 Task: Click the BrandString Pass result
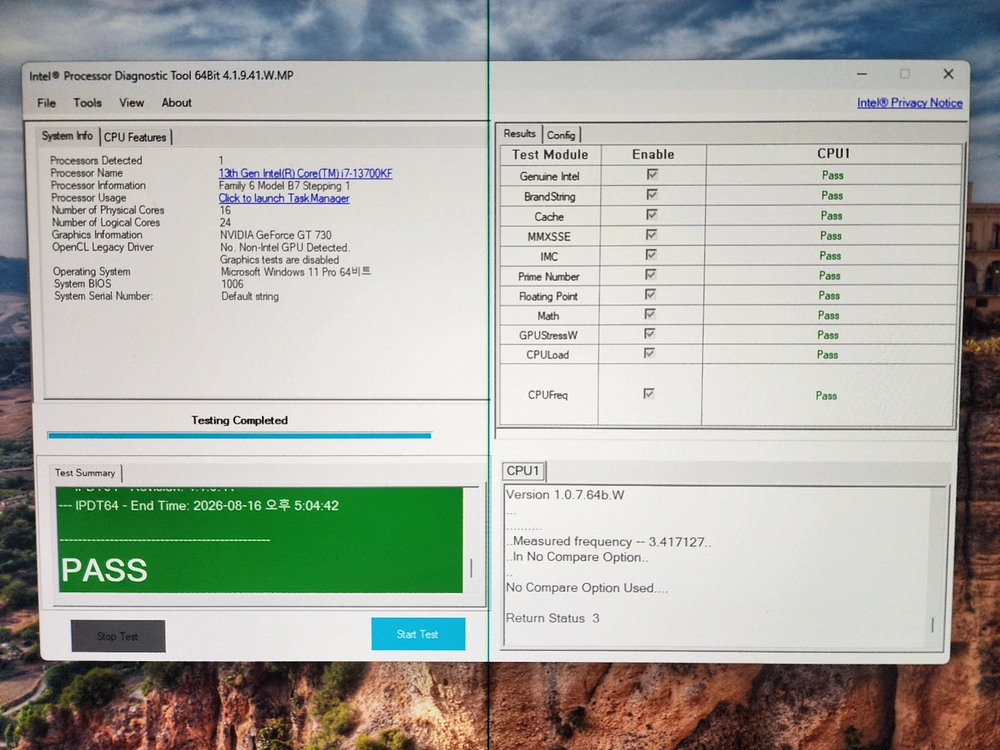[x=832, y=196]
